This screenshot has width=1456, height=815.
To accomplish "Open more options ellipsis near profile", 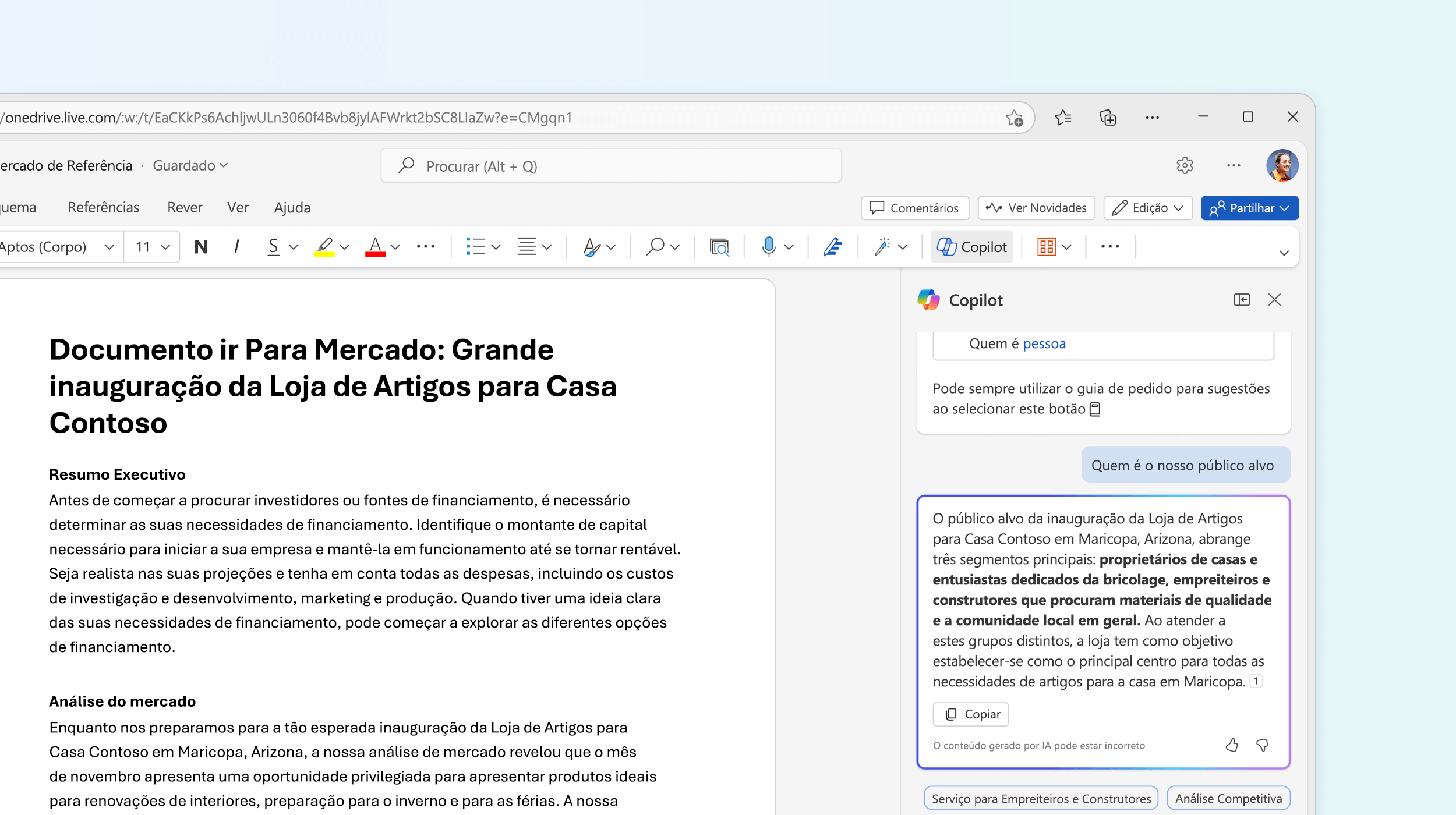I will [x=1234, y=165].
